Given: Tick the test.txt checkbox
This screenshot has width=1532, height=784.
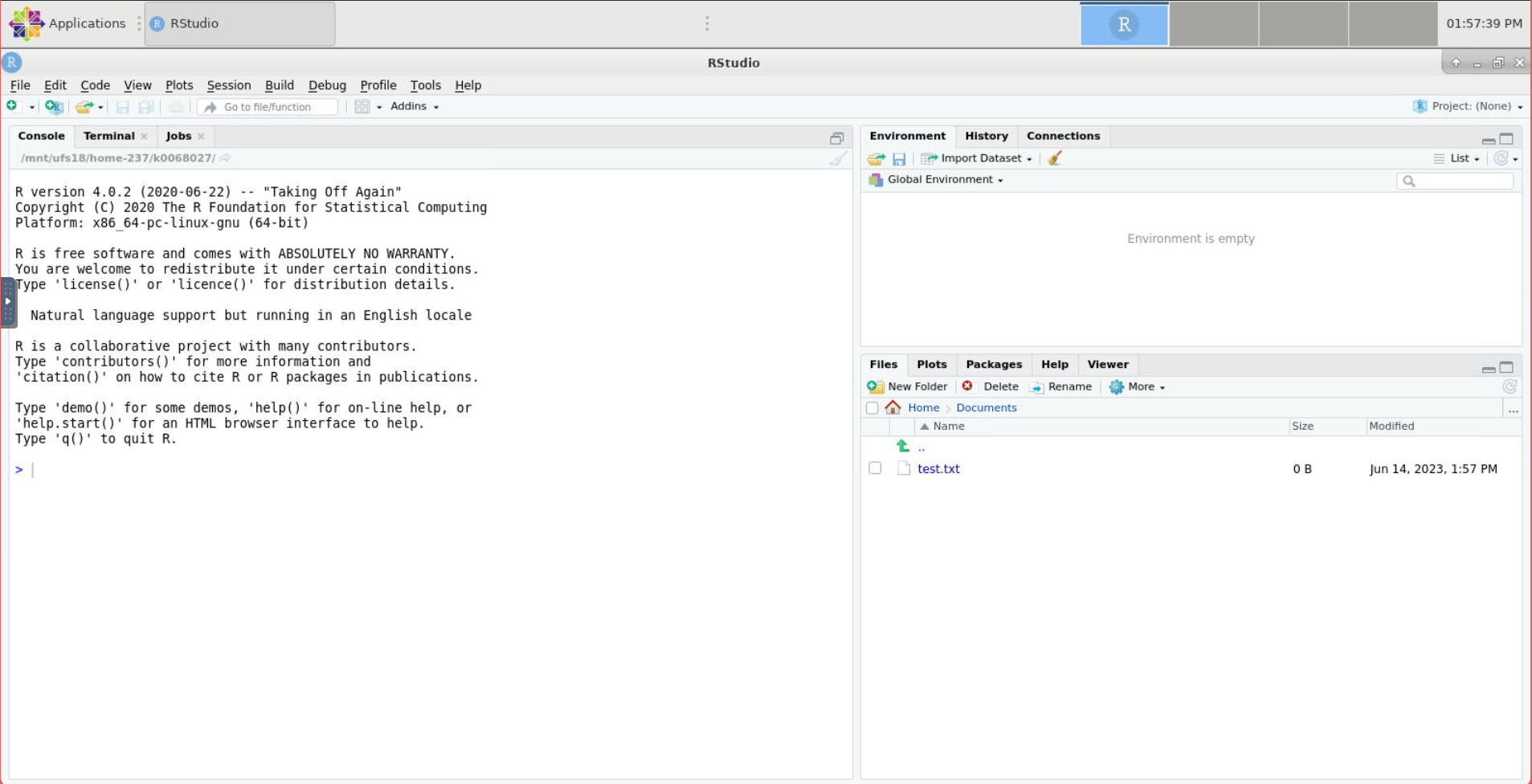Looking at the screenshot, I should pos(875,468).
